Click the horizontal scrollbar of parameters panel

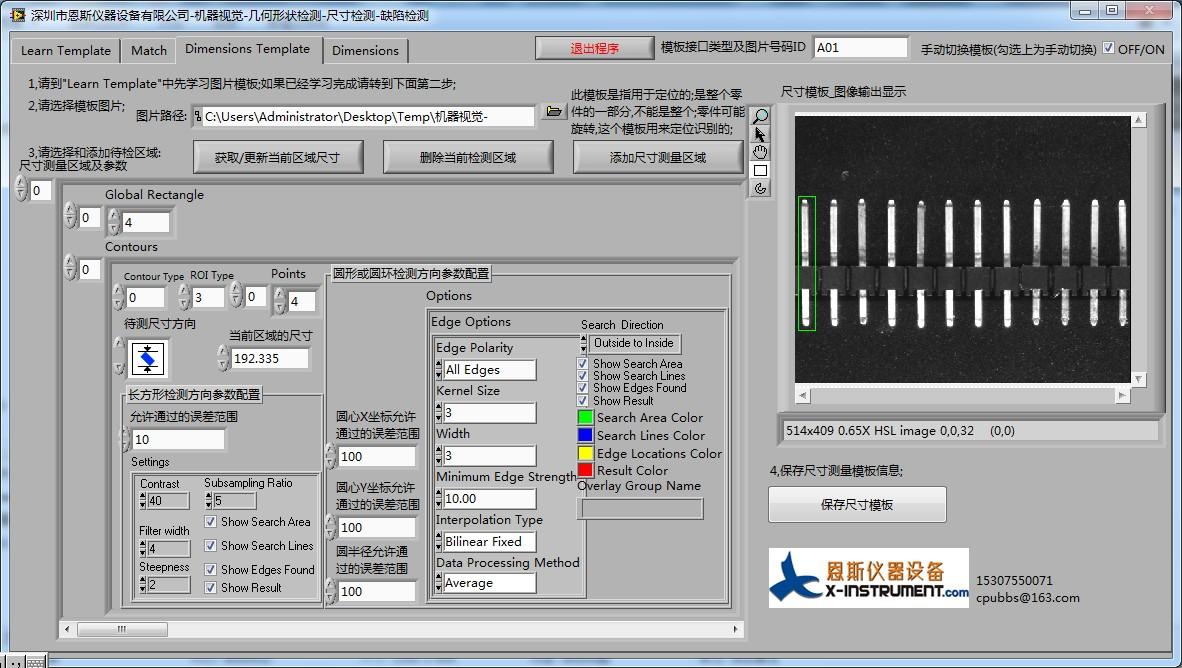pos(401,629)
